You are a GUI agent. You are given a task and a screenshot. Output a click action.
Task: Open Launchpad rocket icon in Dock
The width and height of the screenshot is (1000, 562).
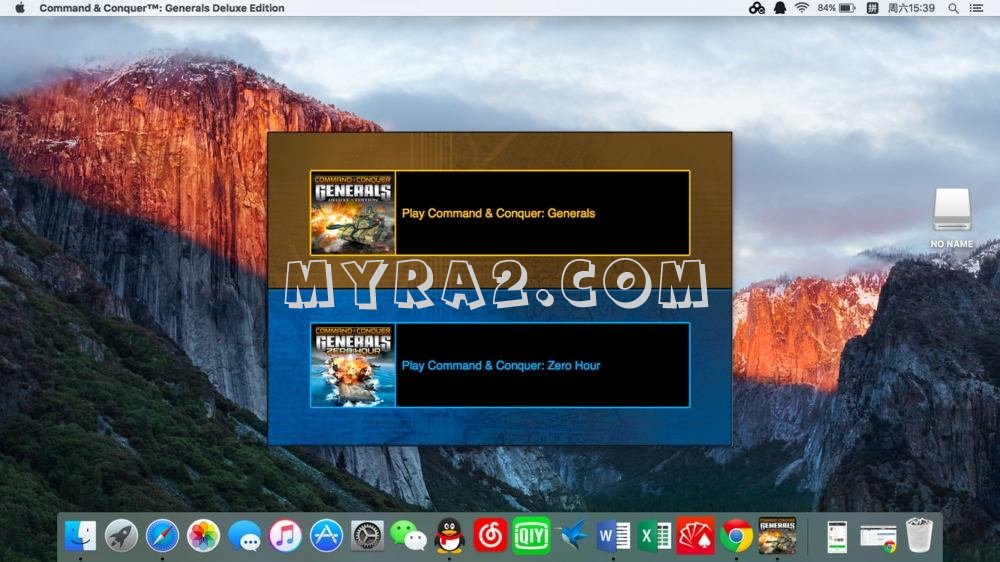[121, 536]
